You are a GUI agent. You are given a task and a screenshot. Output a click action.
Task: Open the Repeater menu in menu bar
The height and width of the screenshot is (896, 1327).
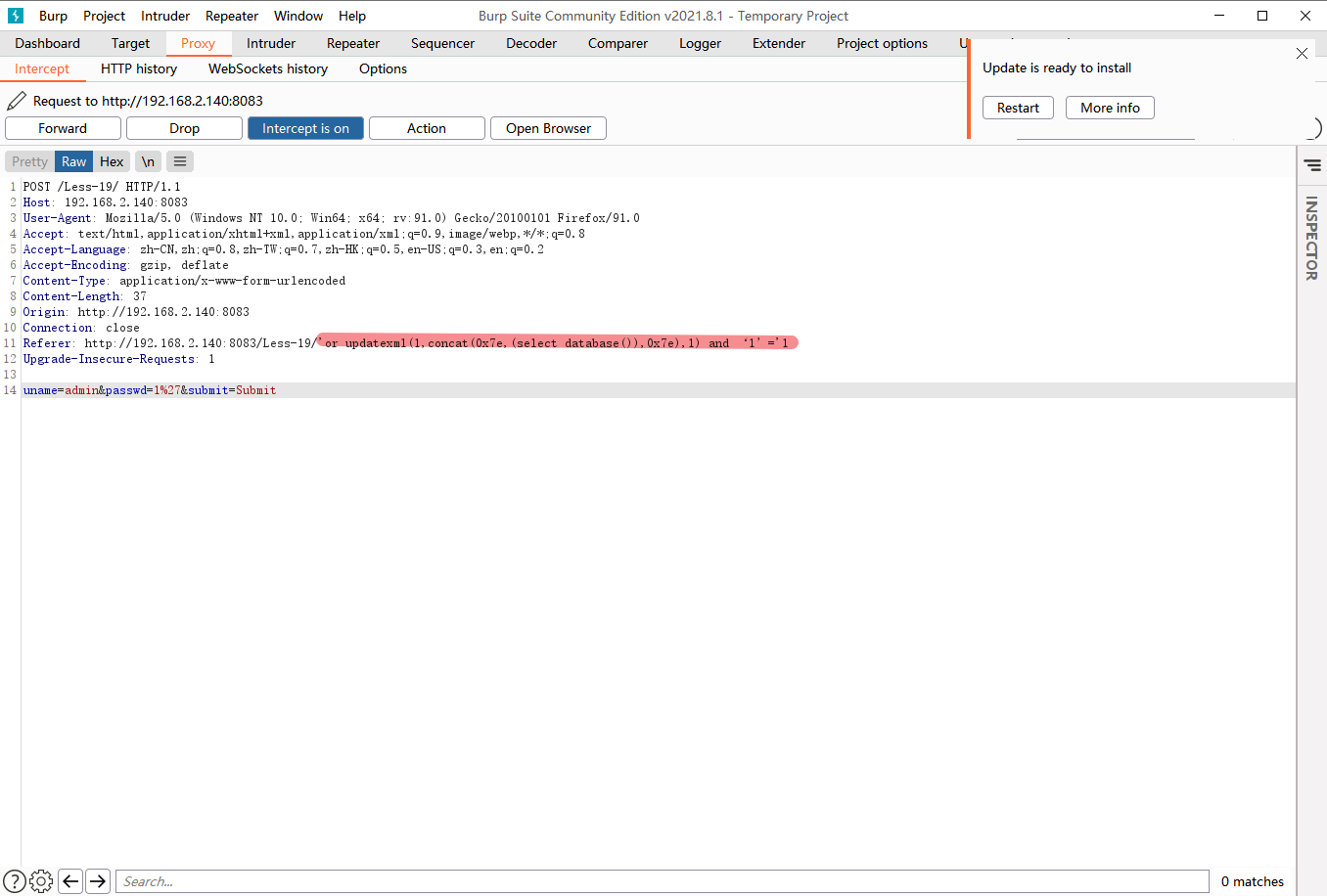point(232,16)
